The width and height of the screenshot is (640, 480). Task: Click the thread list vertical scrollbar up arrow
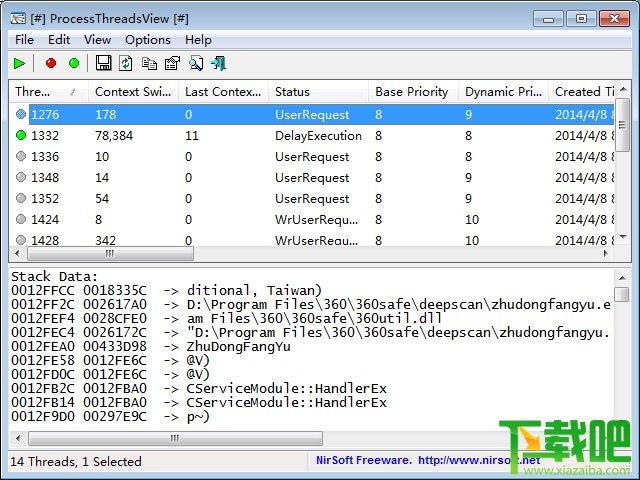click(623, 89)
